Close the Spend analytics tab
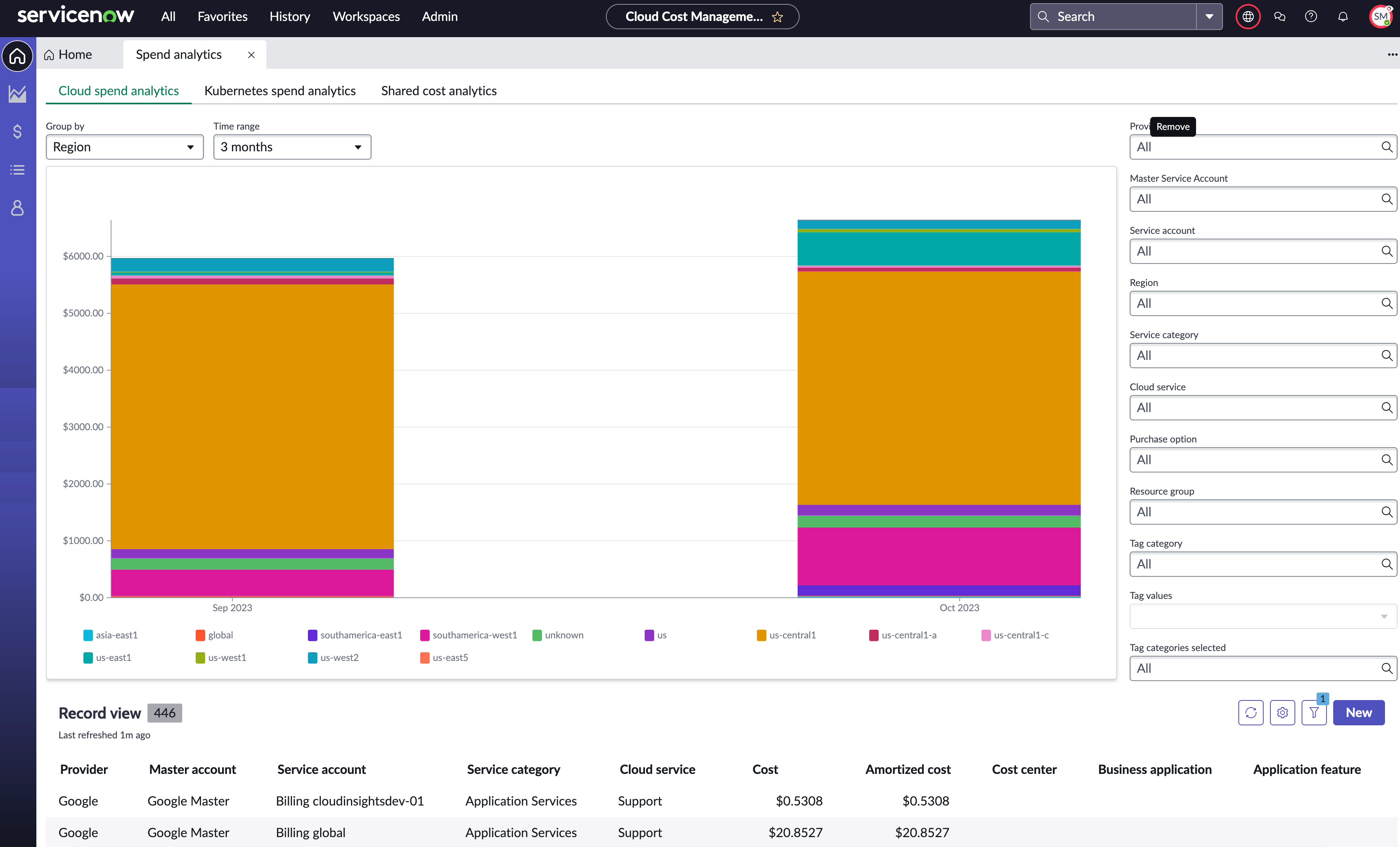Image resolution: width=1400 pixels, height=847 pixels. 251,55
